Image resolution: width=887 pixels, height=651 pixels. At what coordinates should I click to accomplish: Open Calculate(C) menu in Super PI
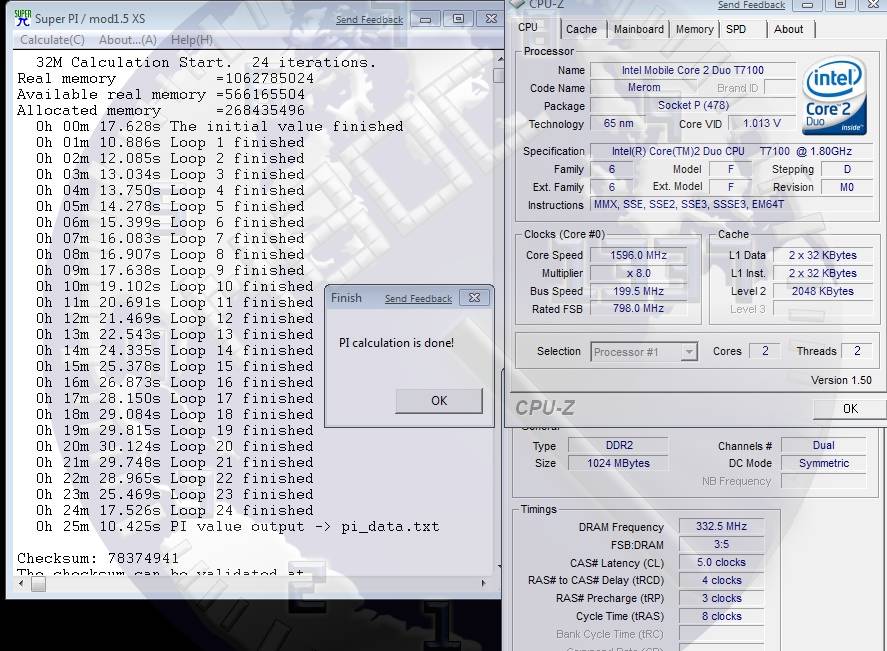tap(52, 40)
